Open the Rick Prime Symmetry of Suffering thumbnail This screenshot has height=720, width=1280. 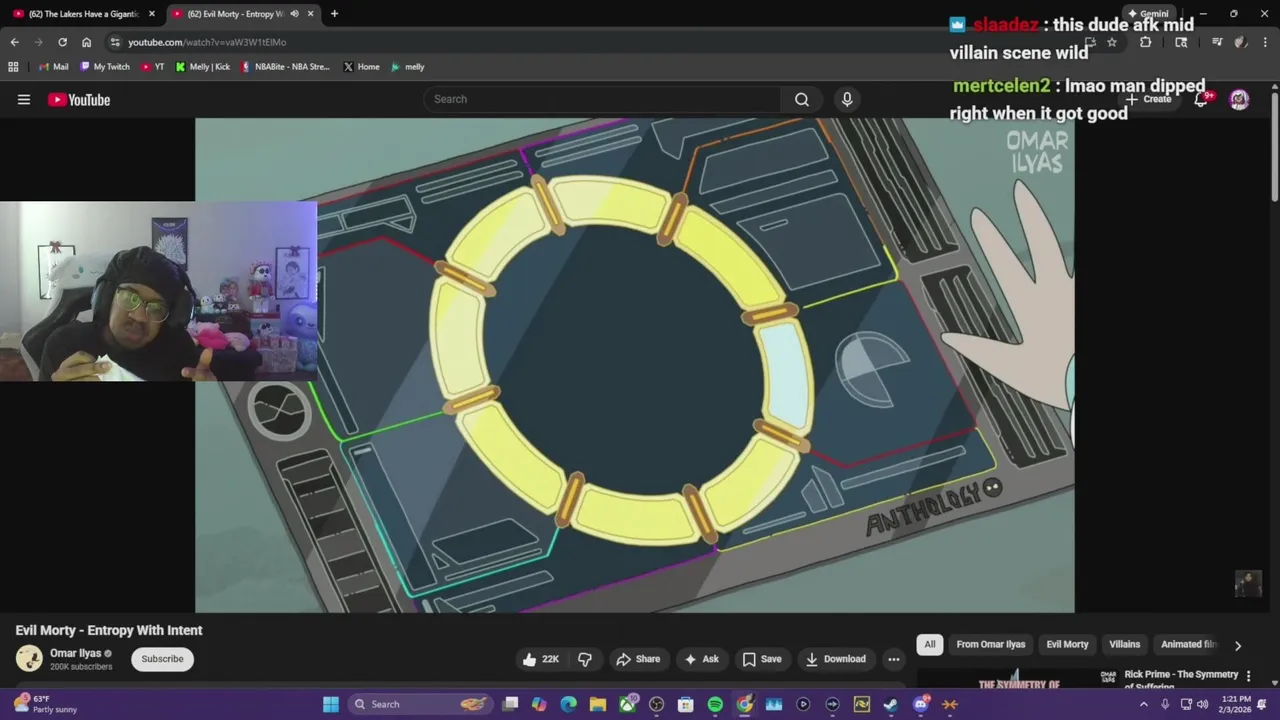(x=1018, y=678)
